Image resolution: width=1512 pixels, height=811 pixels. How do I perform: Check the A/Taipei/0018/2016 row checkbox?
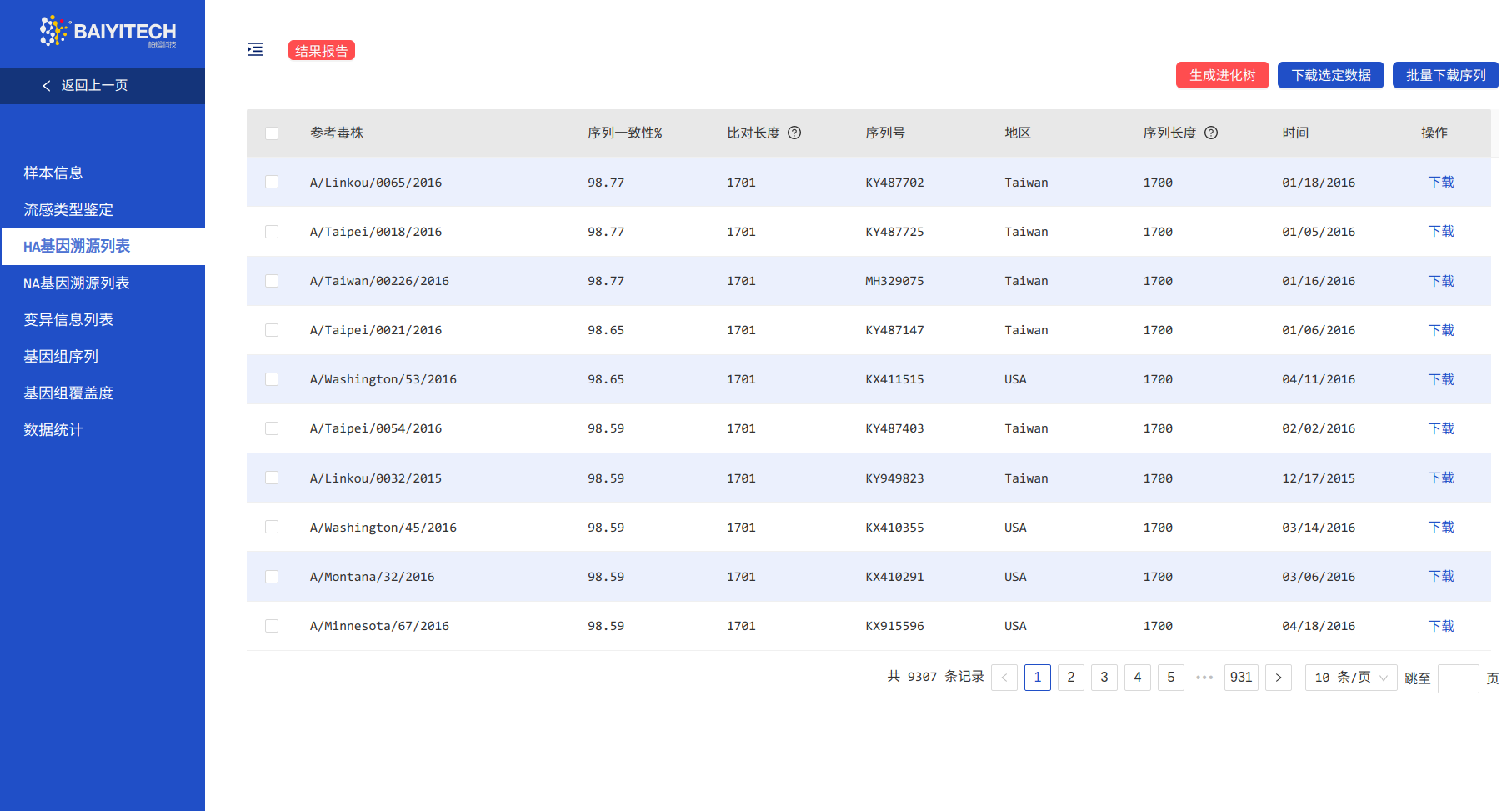click(x=272, y=232)
